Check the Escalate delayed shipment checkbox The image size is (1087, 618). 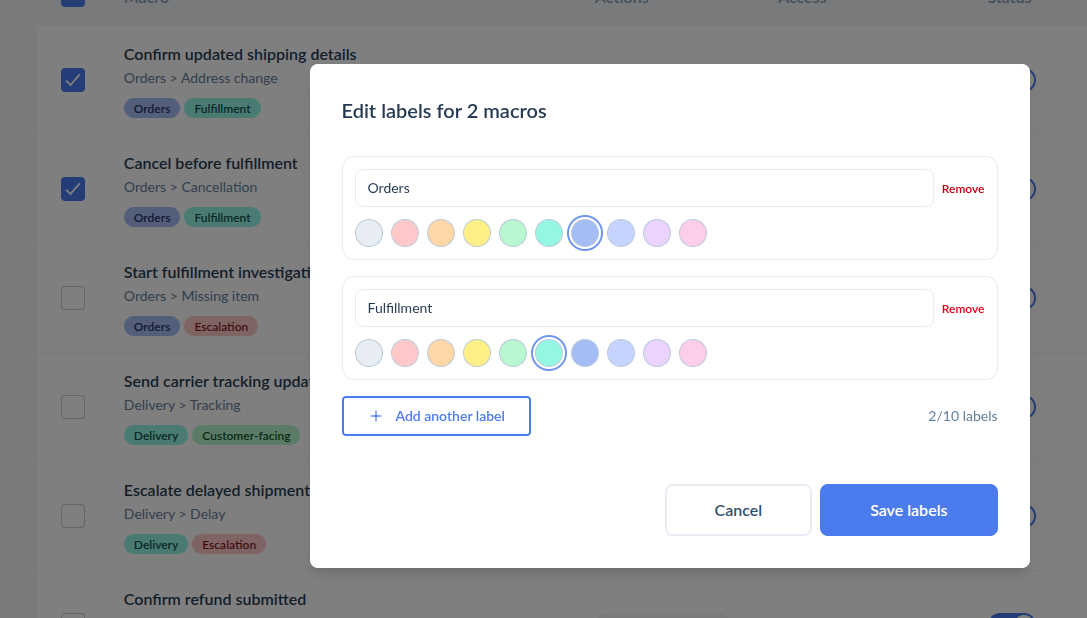click(x=73, y=515)
